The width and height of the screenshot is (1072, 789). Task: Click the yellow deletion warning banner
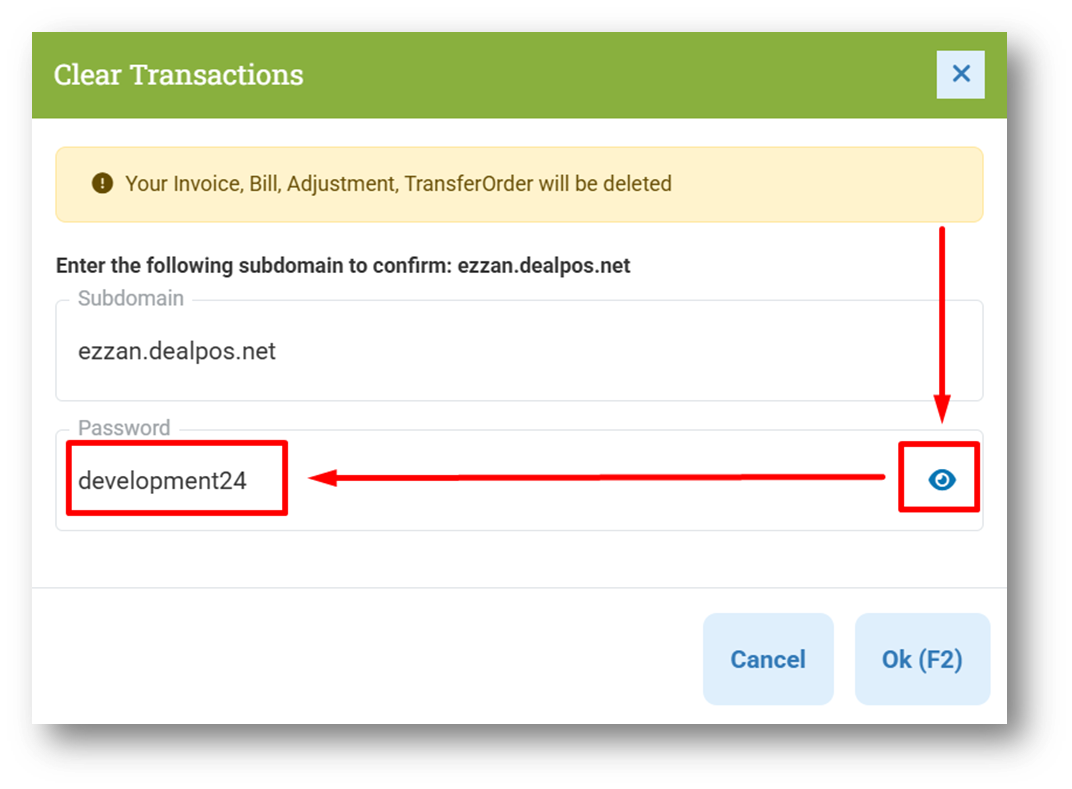pos(519,184)
